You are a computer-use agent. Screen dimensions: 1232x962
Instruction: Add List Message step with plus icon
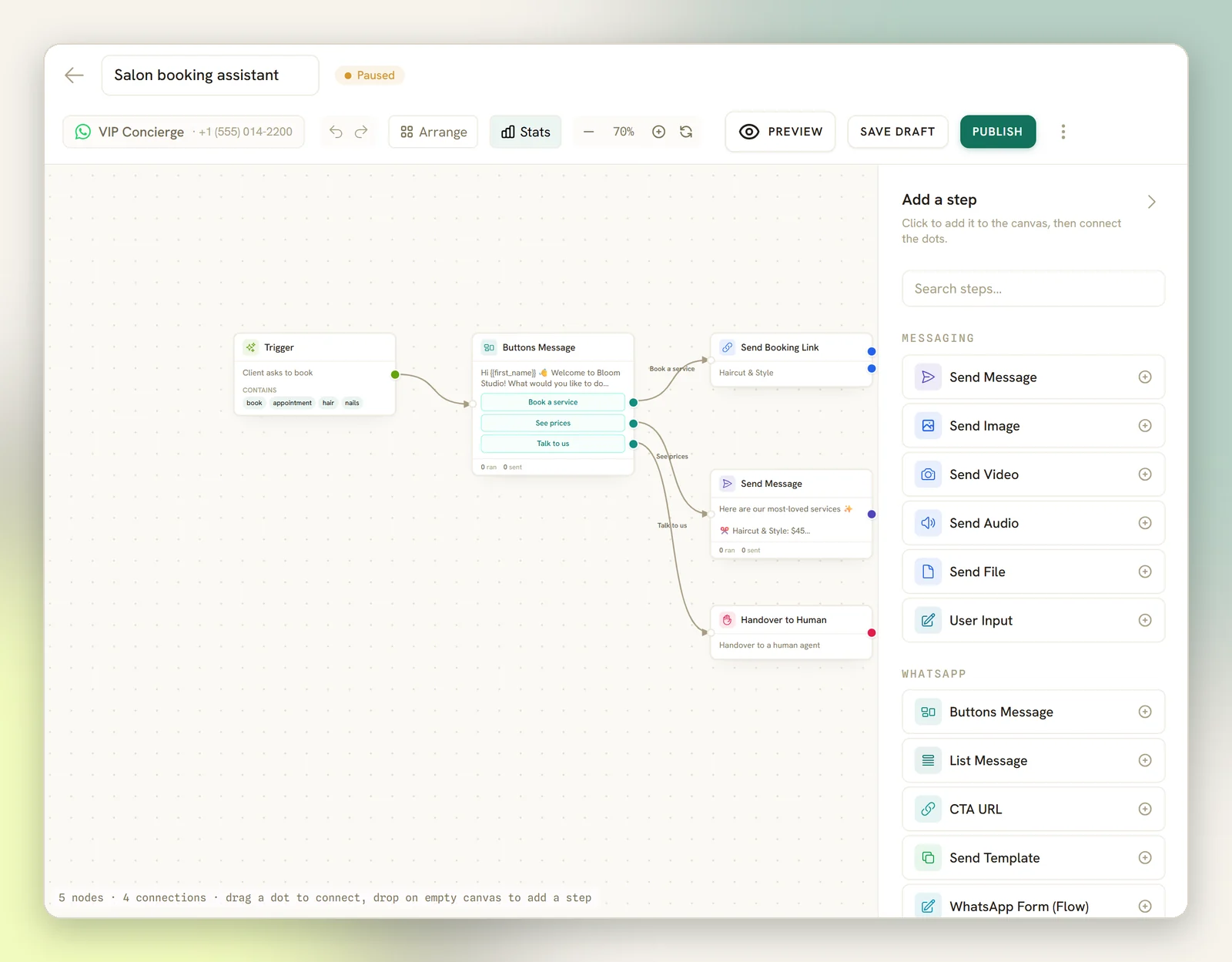(1145, 760)
